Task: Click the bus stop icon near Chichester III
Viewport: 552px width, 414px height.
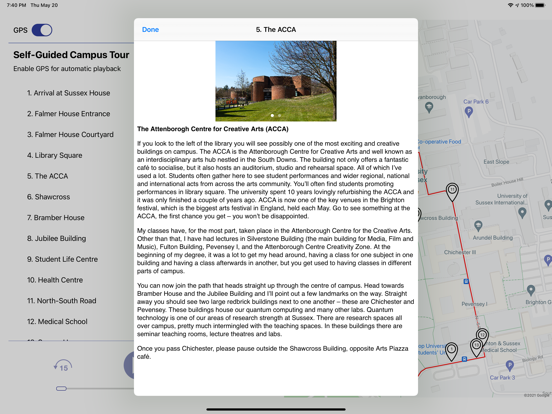Action: [466, 281]
